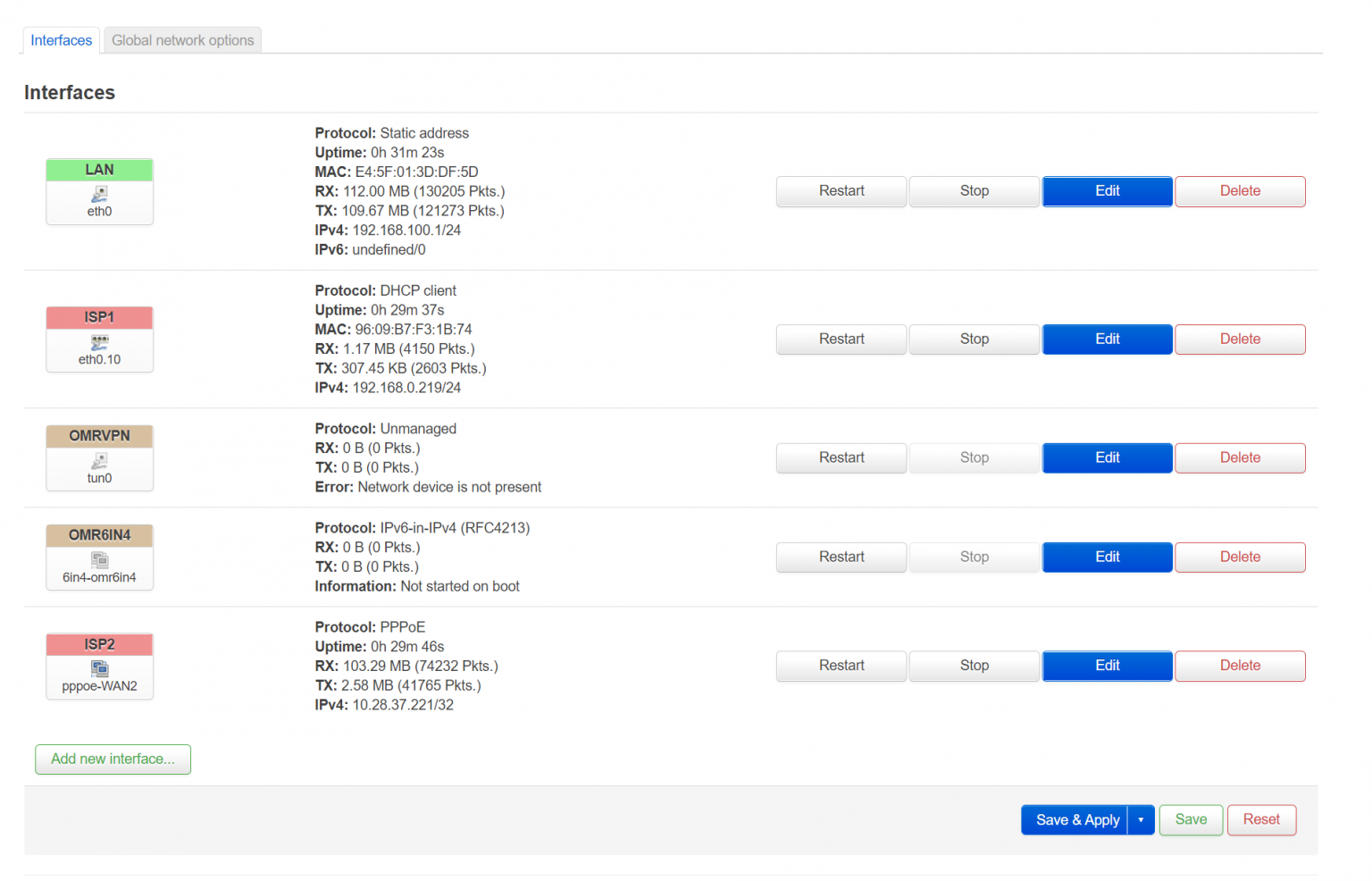Edit the OMRVPN interface
Image resolution: width=1372 pixels, height=881 pixels.
click(x=1107, y=457)
